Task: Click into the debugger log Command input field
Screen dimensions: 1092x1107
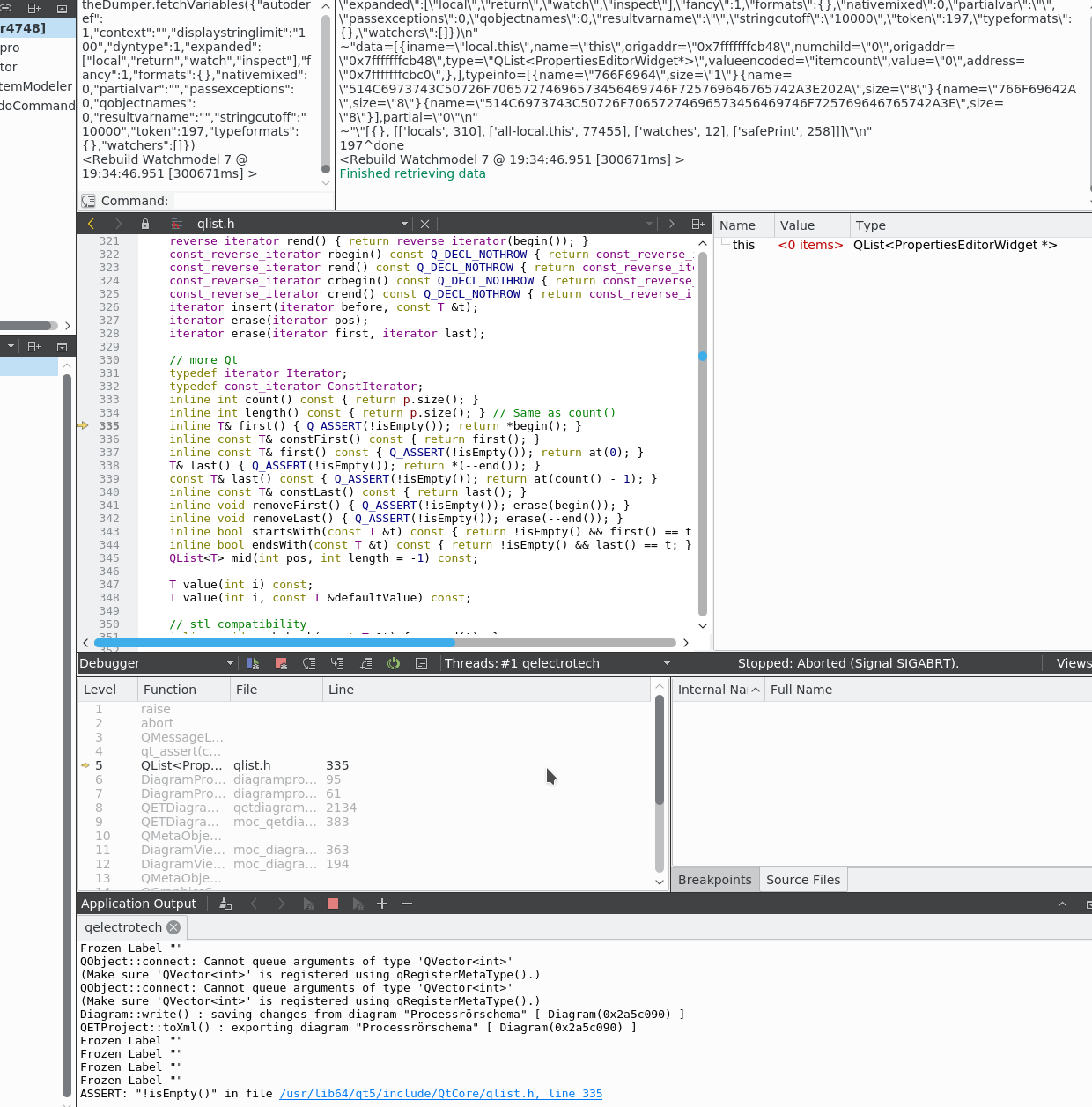Action: 253,201
